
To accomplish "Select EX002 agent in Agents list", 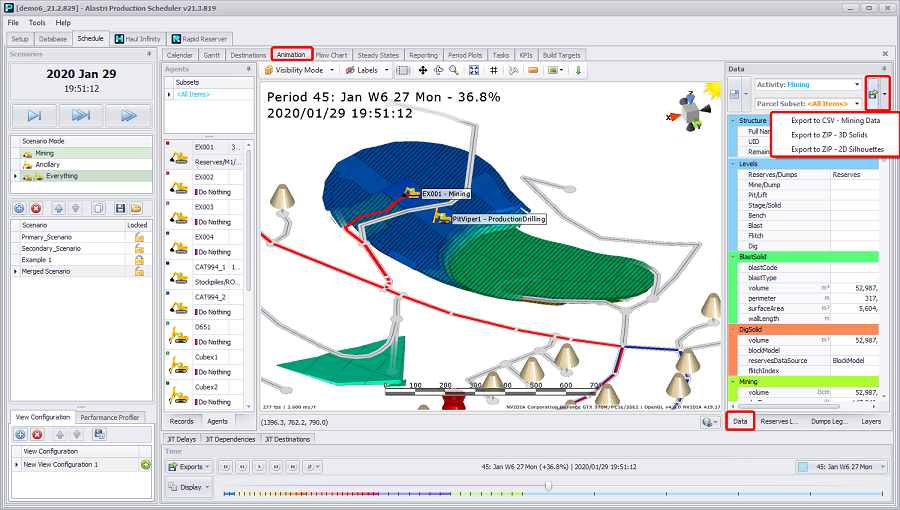I will click(x=205, y=177).
